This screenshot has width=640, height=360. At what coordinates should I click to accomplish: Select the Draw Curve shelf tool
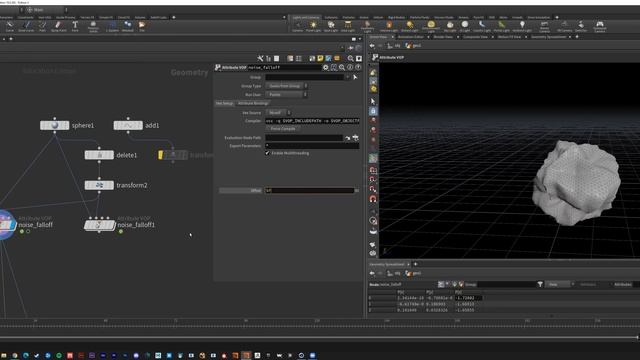(26, 27)
